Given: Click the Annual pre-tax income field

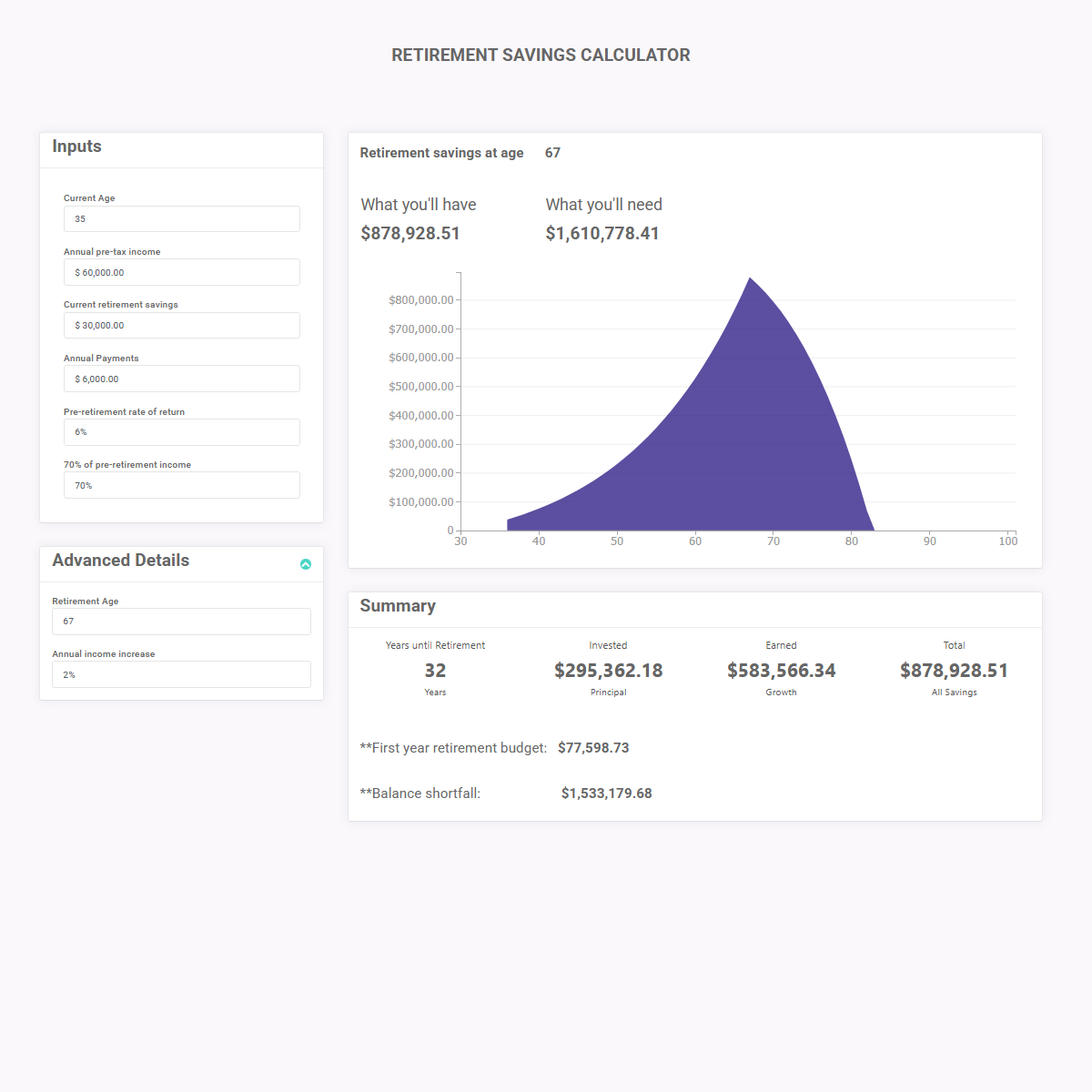Looking at the screenshot, I should [181, 272].
